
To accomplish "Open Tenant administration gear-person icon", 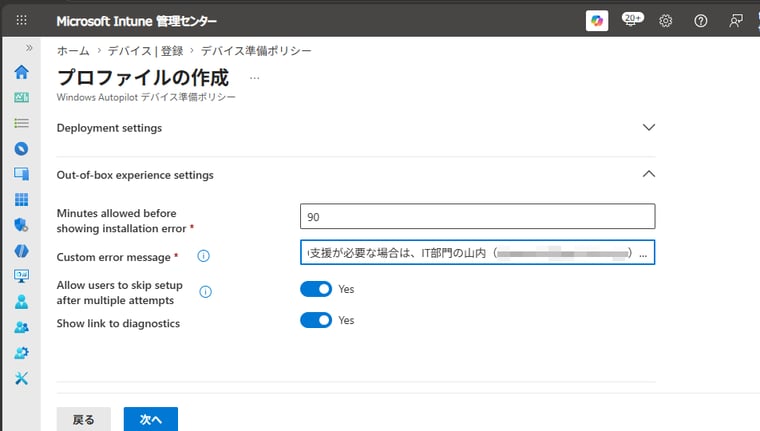I will tap(21, 352).
